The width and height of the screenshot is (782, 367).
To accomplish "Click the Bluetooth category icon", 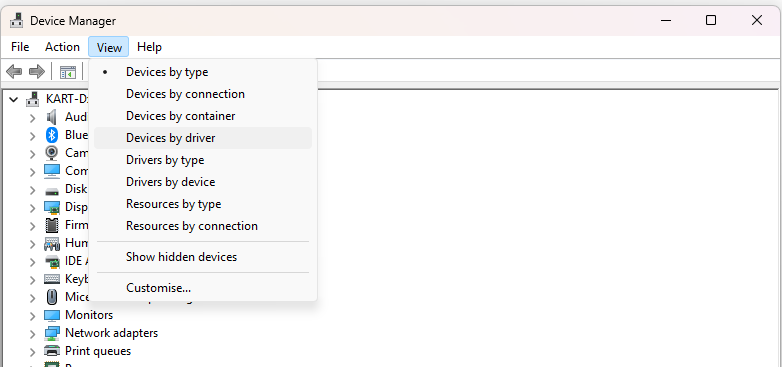I will click(52, 135).
